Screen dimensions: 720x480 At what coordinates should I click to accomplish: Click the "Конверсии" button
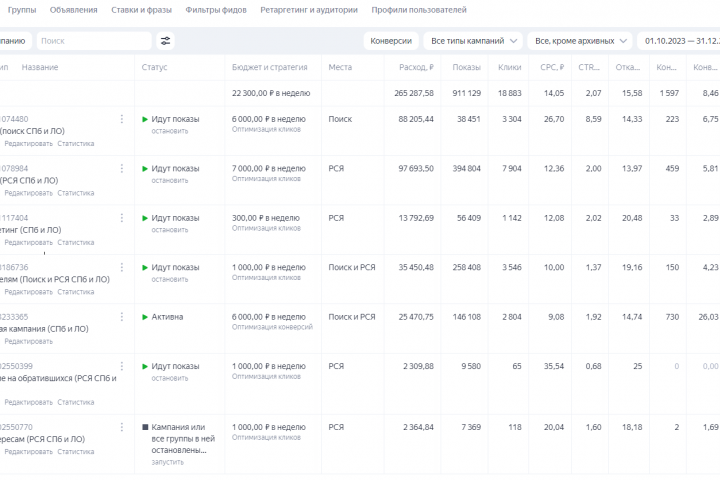(x=390, y=41)
